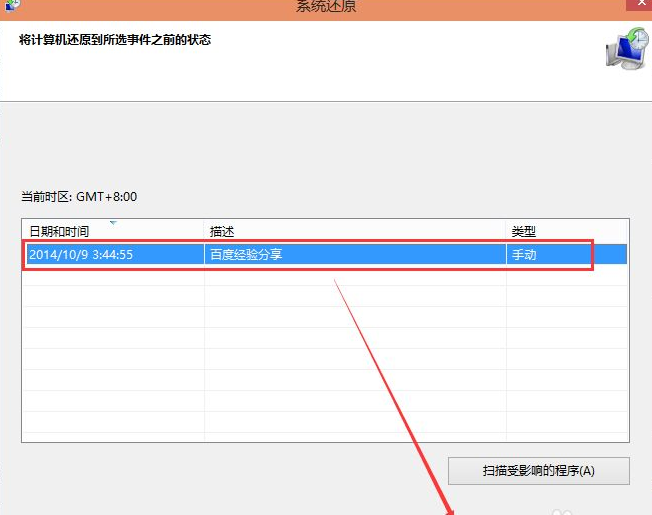Screen dimensions: 652x515
Task: Click divider between 日期和时间 and 描述 headers
Action: (x=205, y=232)
